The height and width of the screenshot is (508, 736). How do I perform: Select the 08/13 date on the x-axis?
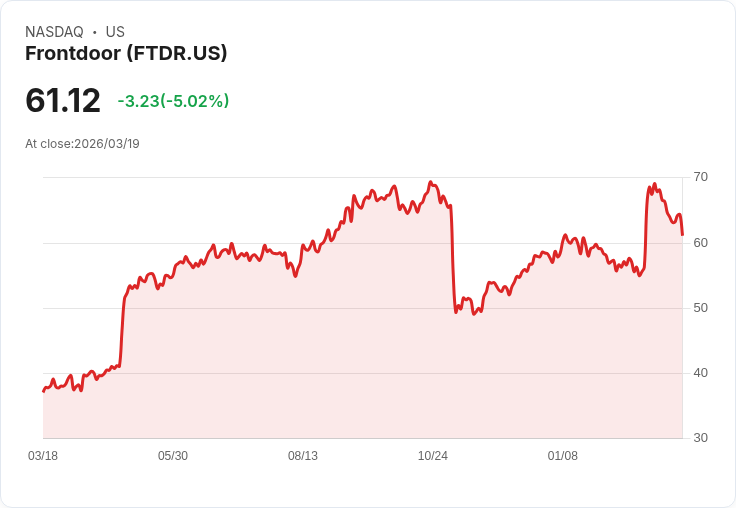(303, 456)
